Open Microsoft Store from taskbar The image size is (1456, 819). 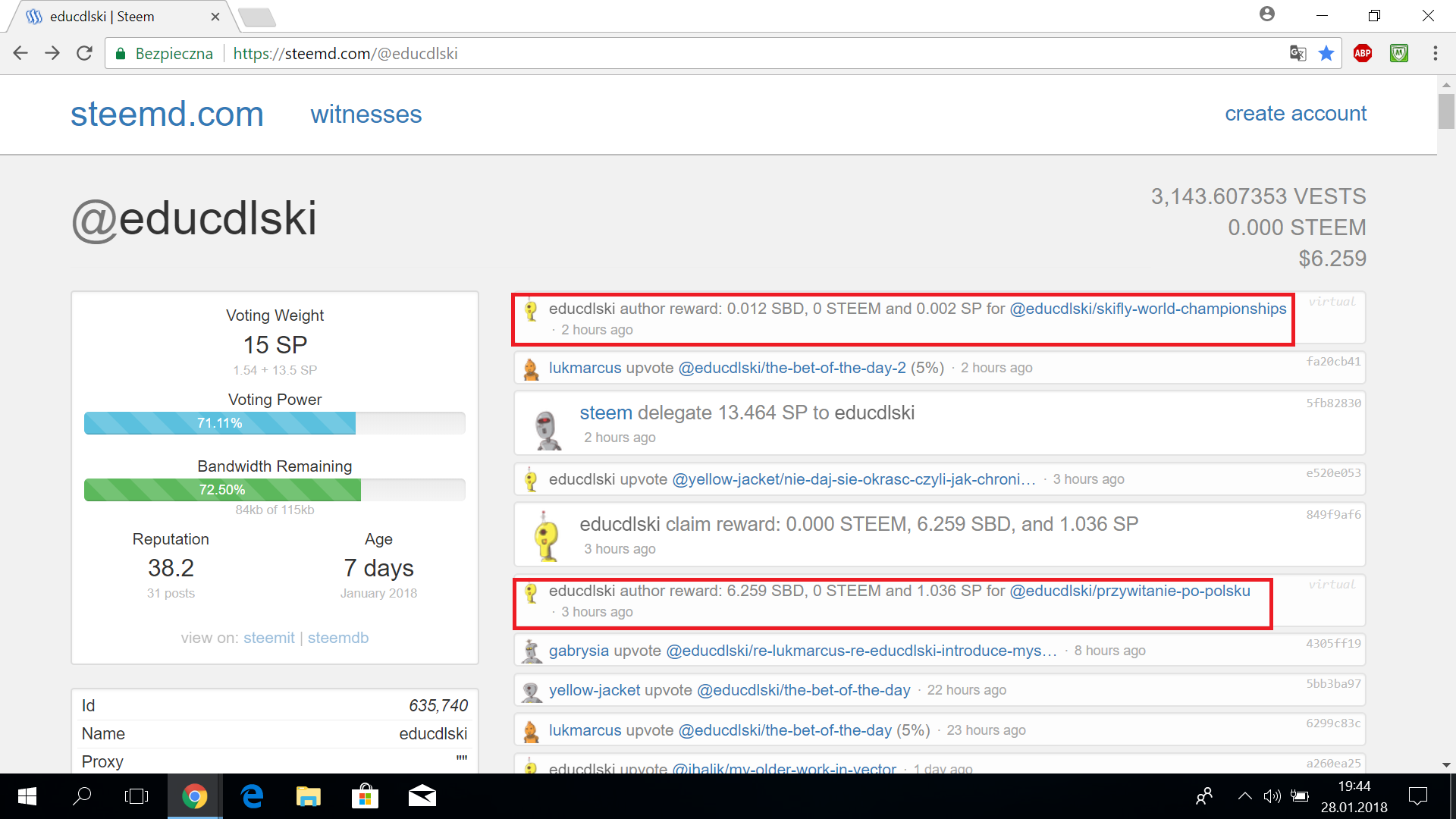tap(365, 796)
